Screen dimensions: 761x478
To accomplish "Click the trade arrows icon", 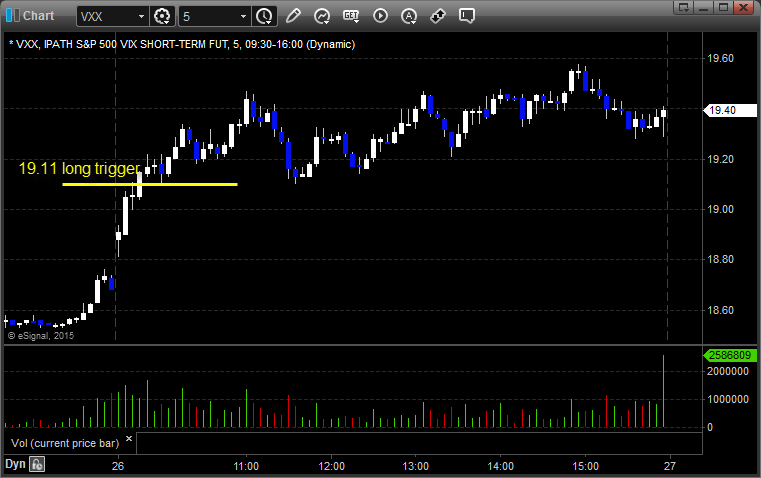I will (x=438, y=16).
